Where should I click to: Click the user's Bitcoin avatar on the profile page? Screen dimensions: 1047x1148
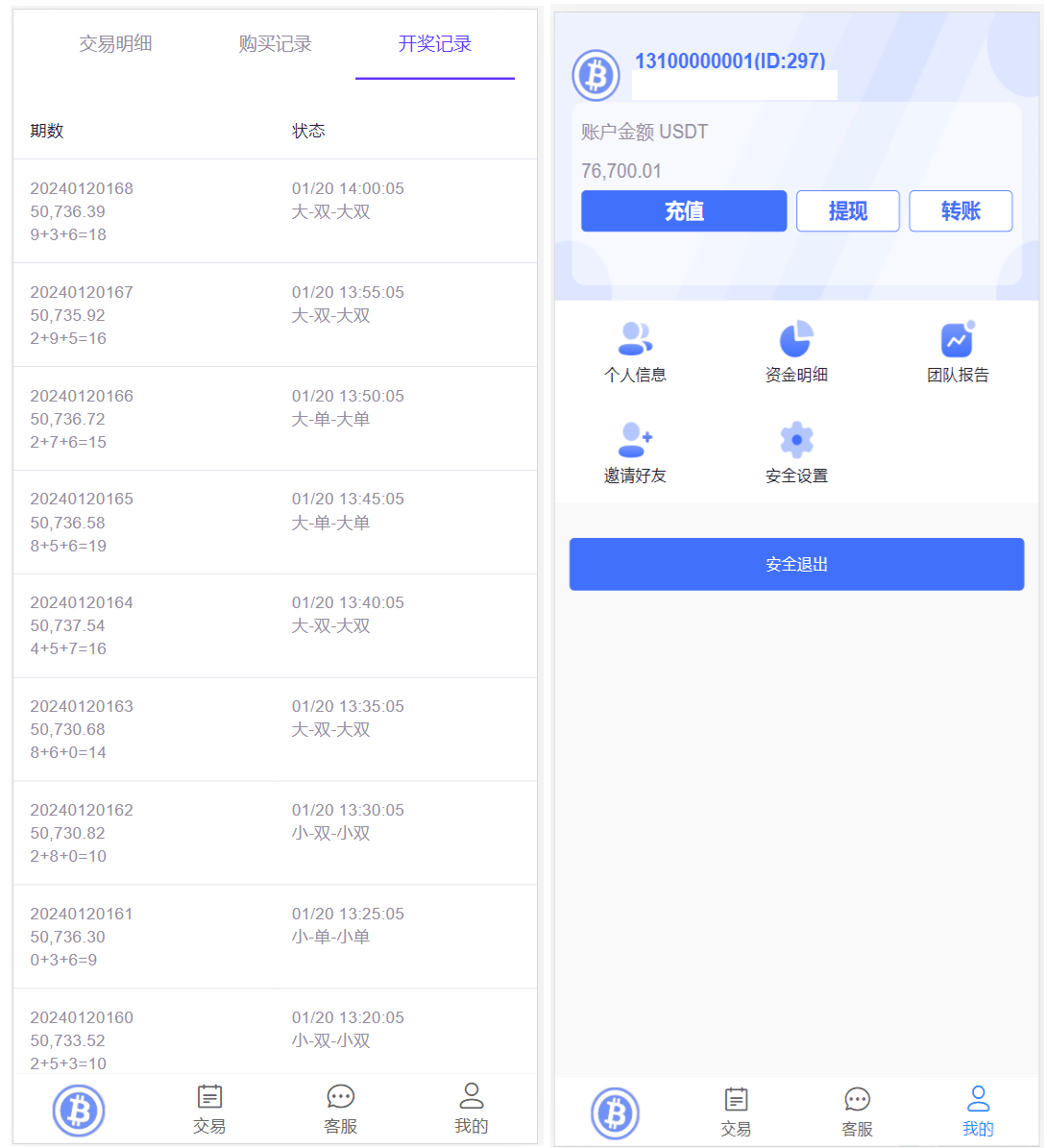click(596, 75)
